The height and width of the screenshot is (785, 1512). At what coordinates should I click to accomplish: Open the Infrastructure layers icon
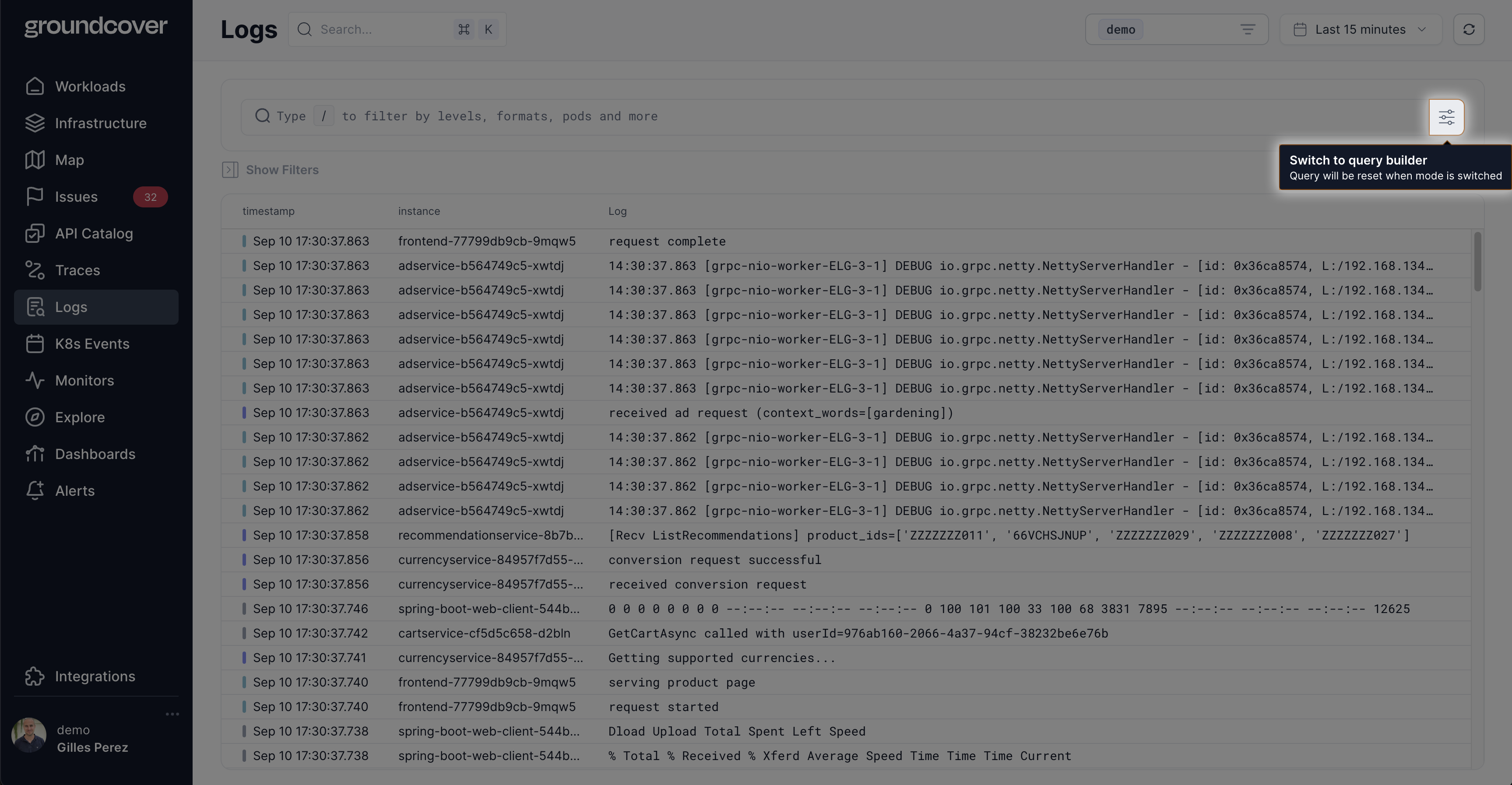(35, 123)
